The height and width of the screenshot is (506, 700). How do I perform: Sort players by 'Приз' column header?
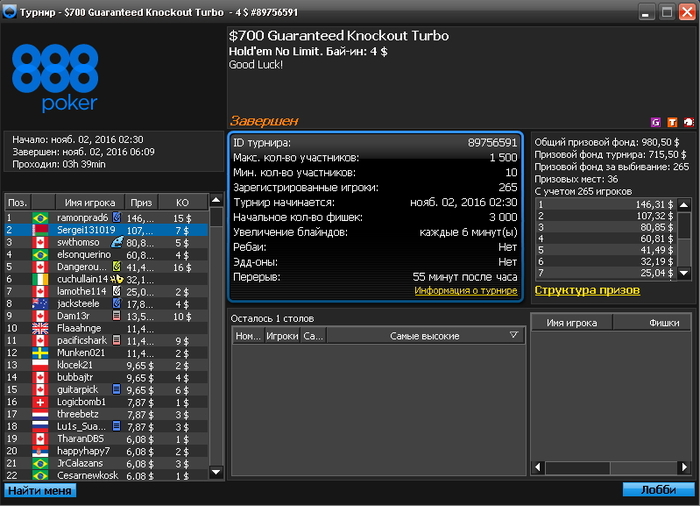click(x=142, y=202)
